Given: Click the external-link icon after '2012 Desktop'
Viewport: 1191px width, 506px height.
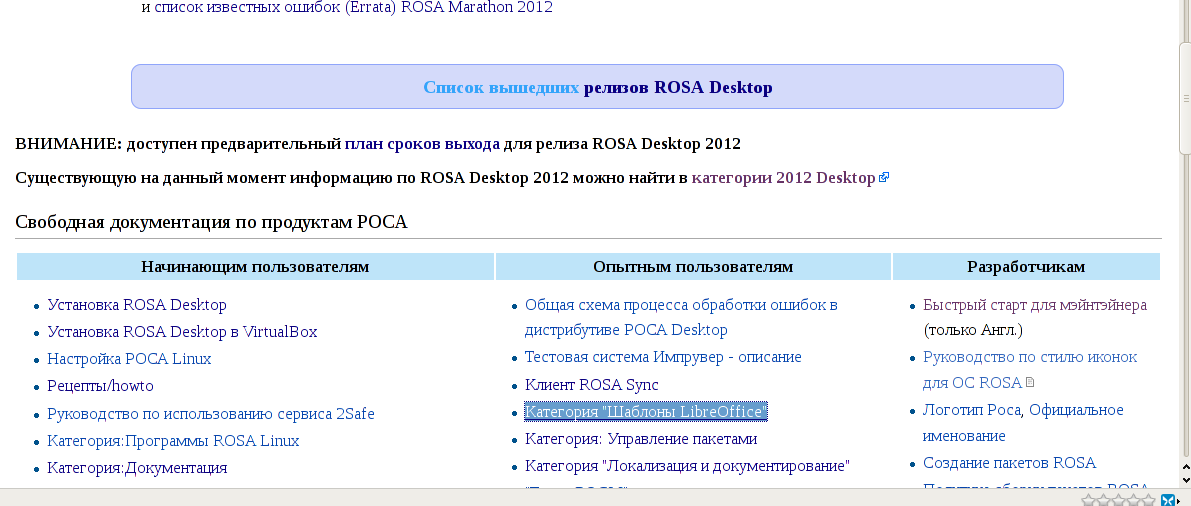Looking at the screenshot, I should click(883, 178).
